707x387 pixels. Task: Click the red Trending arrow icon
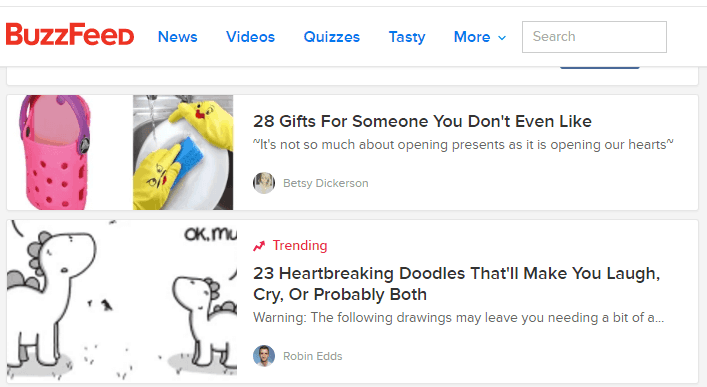tap(259, 246)
